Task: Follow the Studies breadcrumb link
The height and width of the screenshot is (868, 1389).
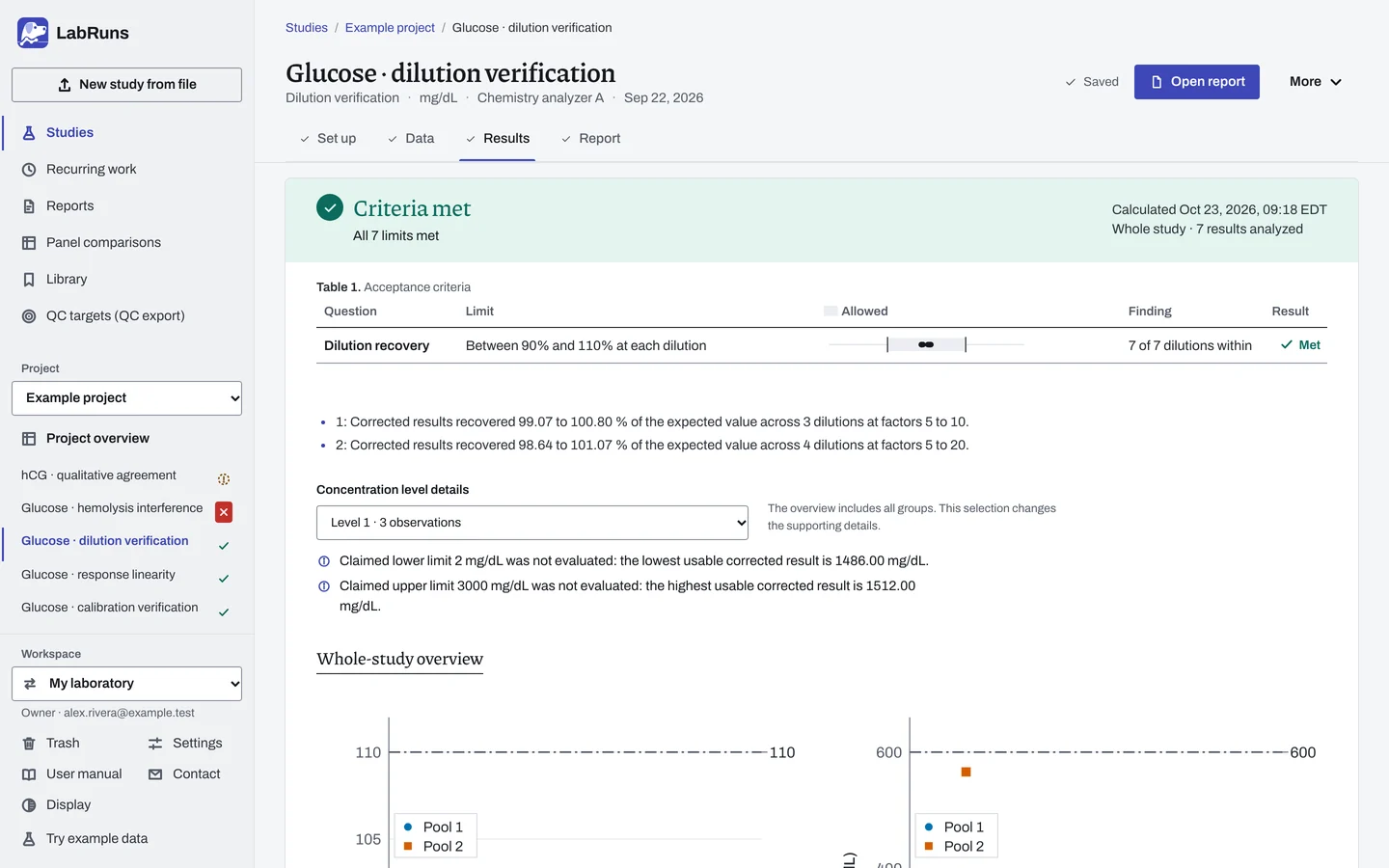Action: 307,28
